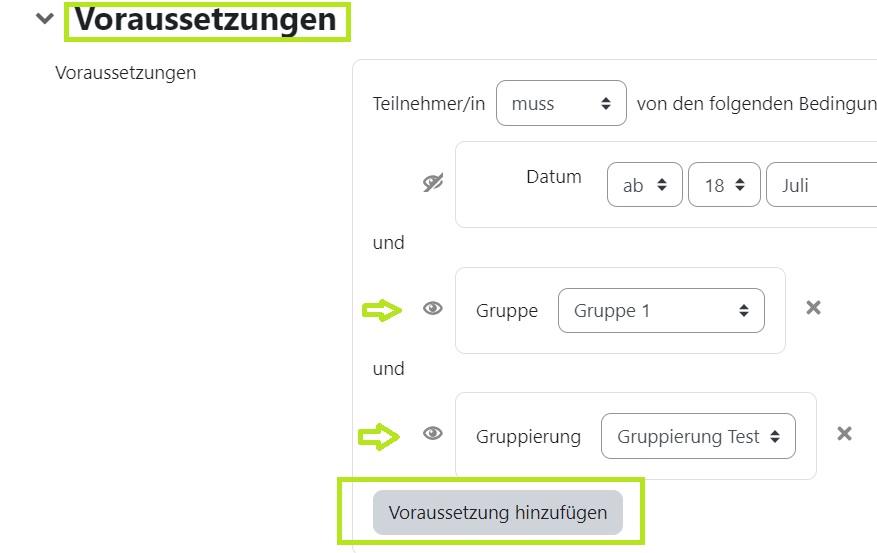This screenshot has height=553, width=877.
Task: Remove the Gruppierung condition with X icon
Action: click(844, 433)
